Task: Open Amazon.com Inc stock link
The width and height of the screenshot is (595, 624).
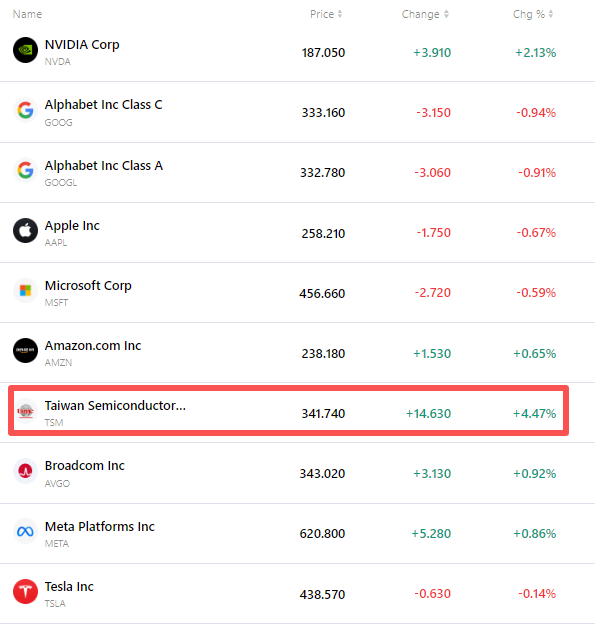Action: (x=93, y=346)
